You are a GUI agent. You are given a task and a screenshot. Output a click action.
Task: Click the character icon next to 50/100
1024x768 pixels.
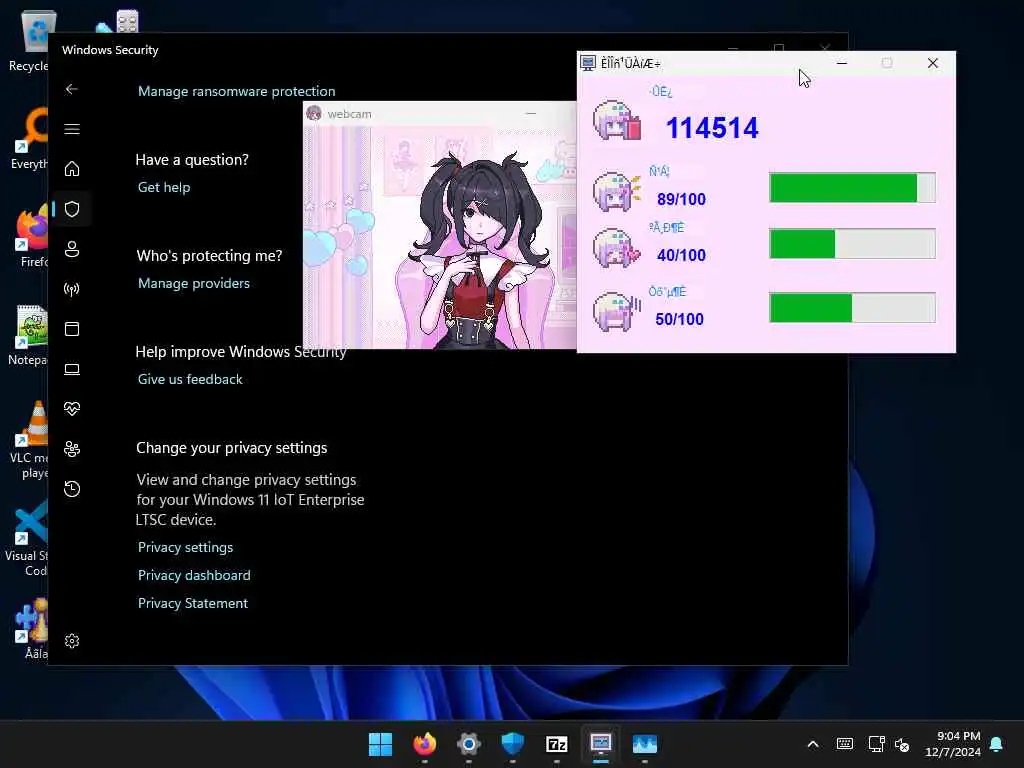(x=616, y=312)
